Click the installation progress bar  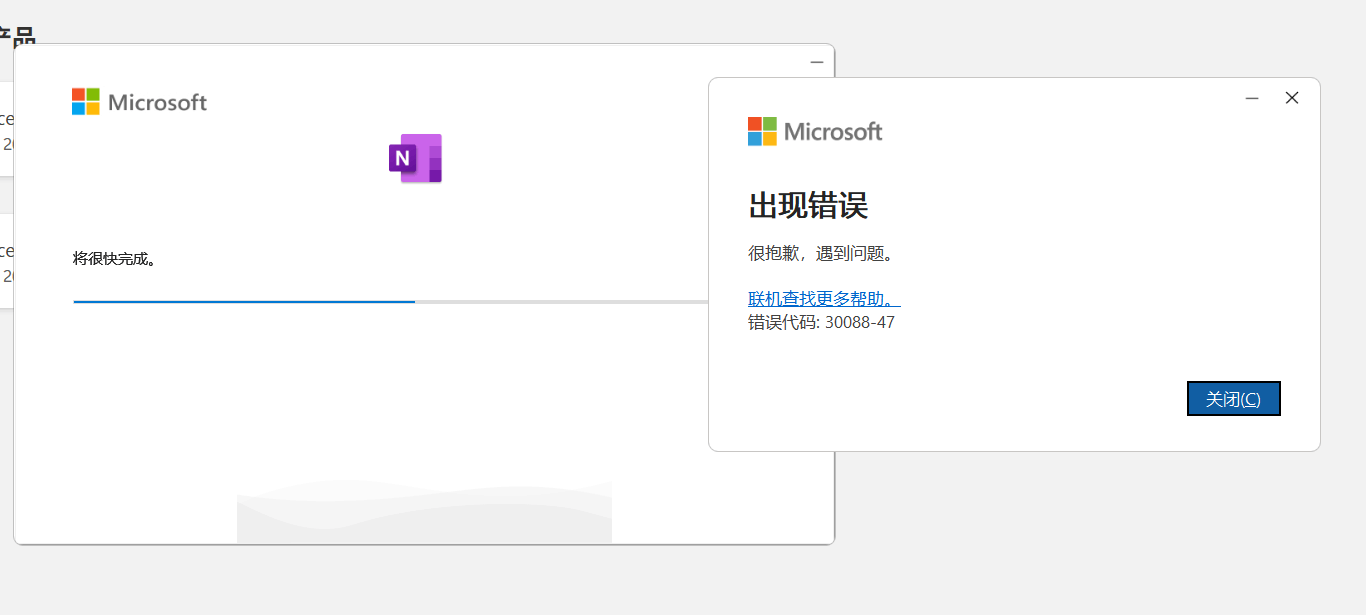pos(391,301)
